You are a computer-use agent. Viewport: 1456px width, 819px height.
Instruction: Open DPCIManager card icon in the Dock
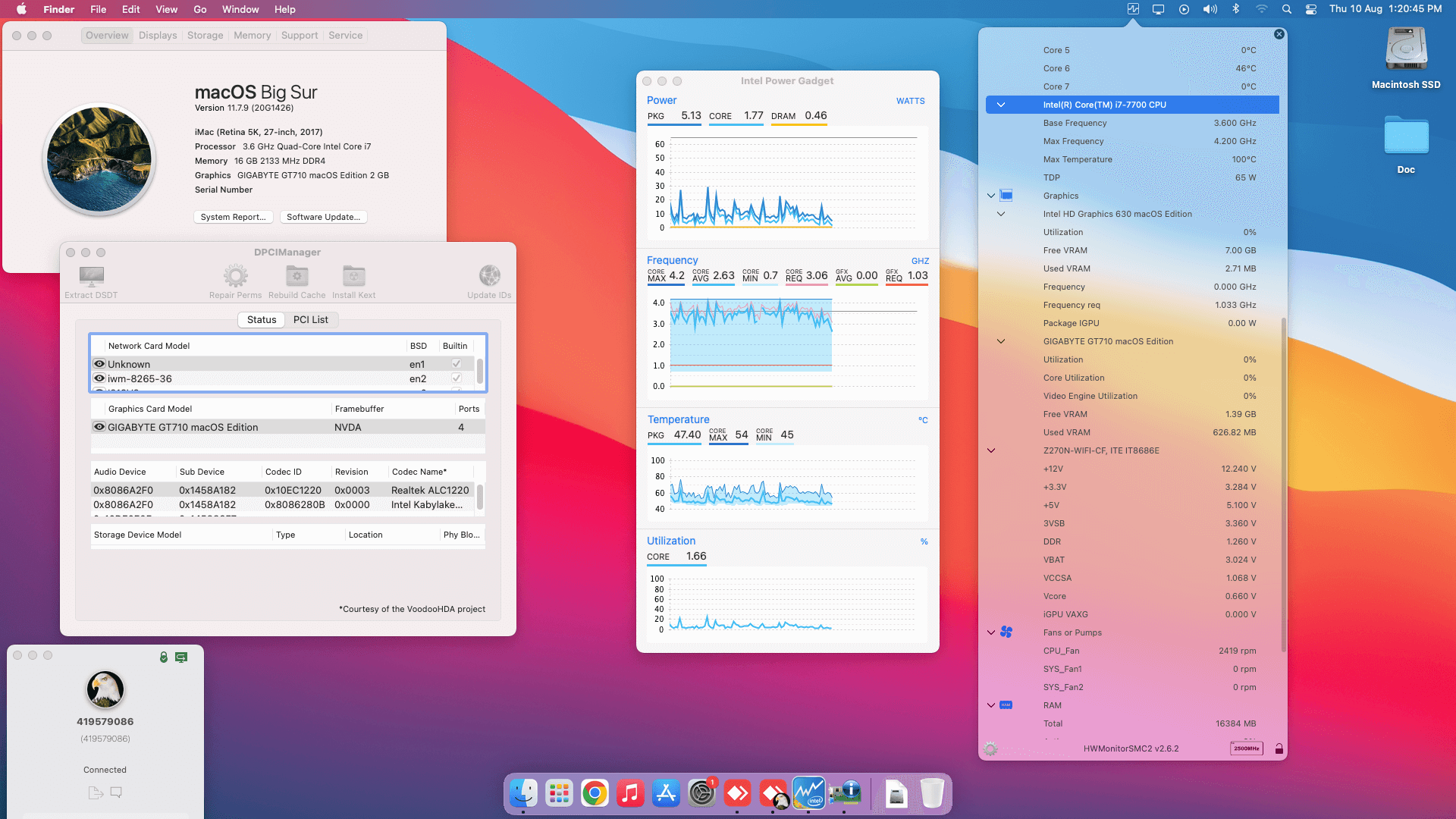[844, 793]
